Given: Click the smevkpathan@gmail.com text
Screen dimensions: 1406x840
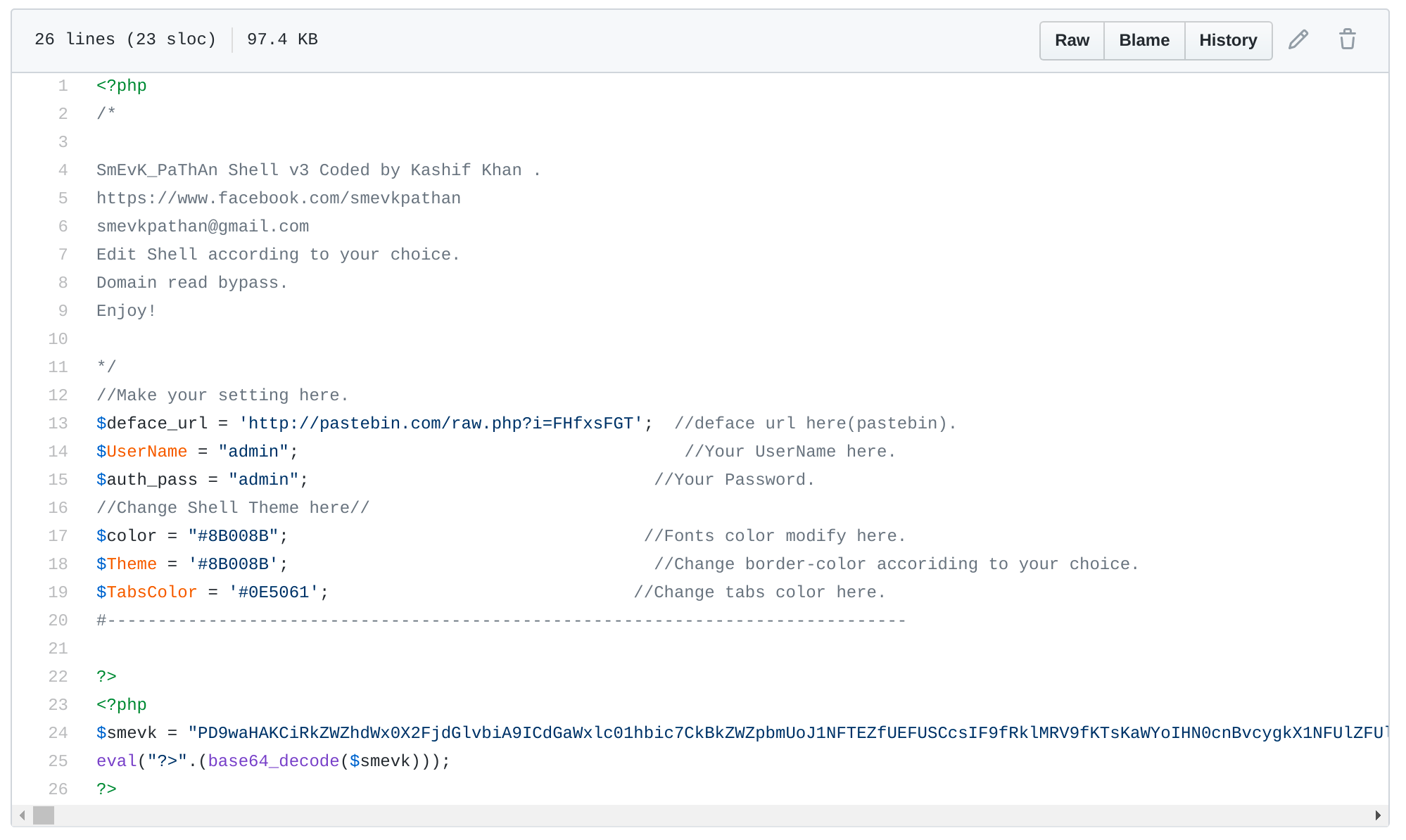Looking at the screenshot, I should click(x=203, y=227).
